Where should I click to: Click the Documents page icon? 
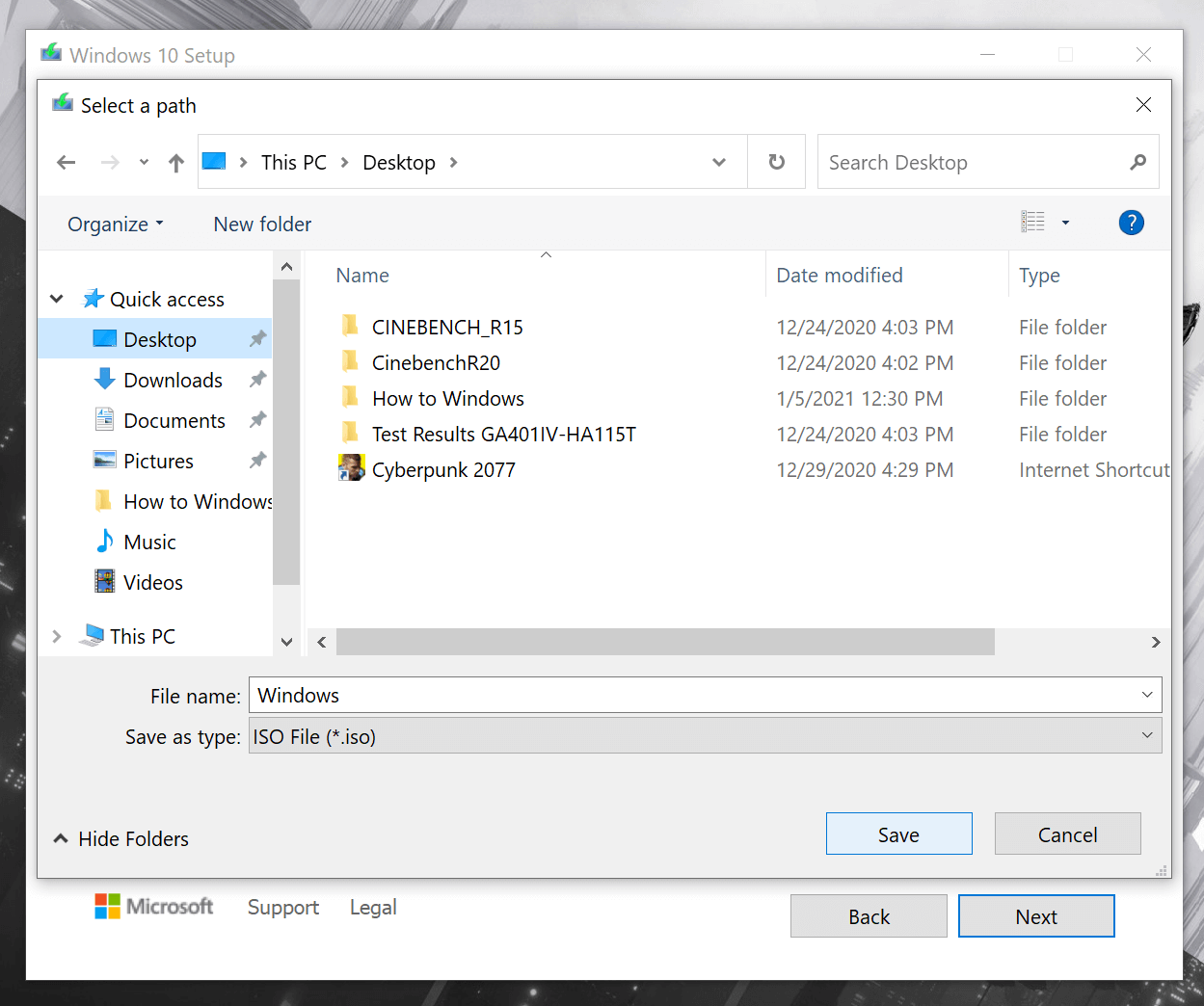104,419
